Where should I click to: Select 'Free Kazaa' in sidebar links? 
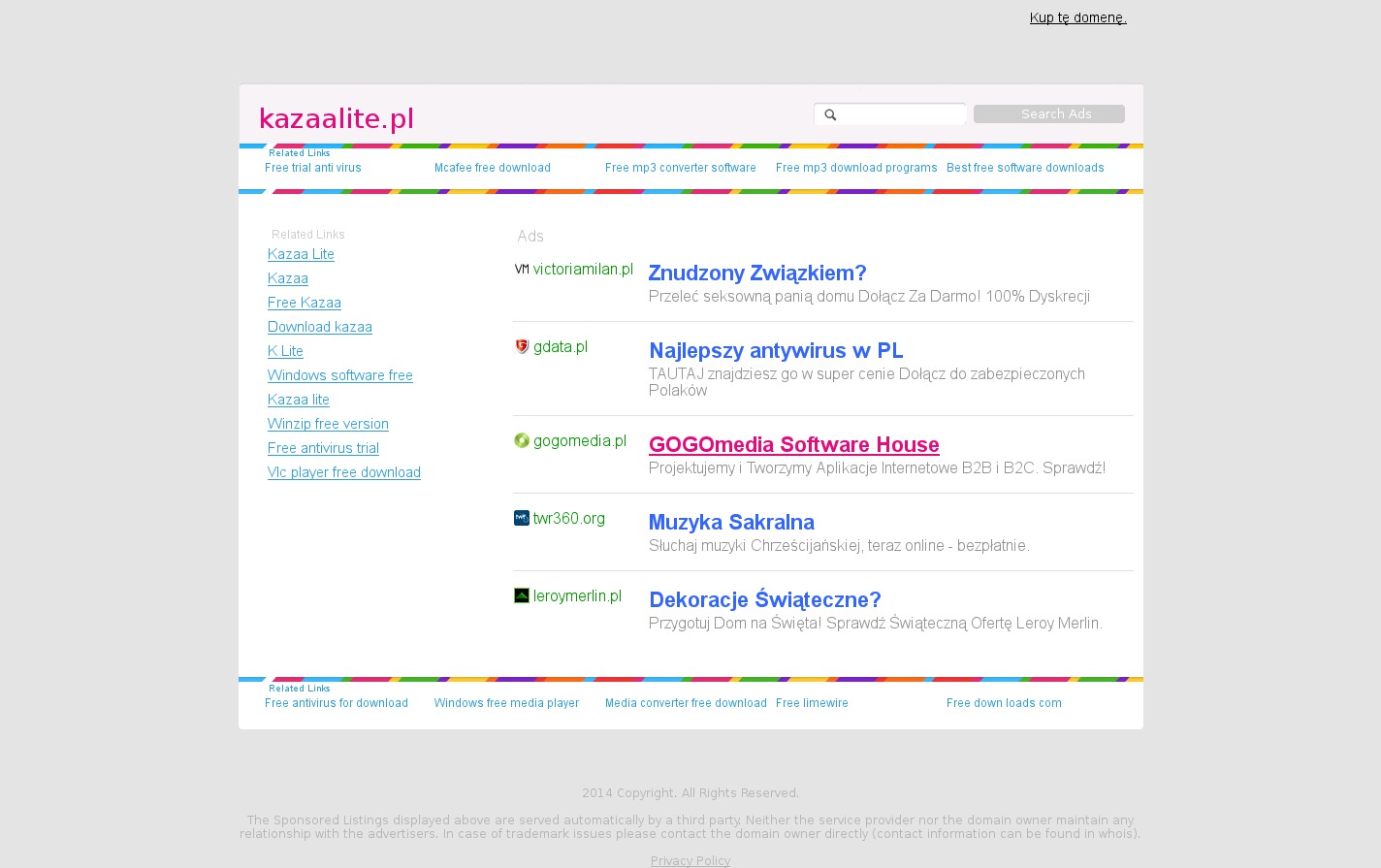click(304, 303)
